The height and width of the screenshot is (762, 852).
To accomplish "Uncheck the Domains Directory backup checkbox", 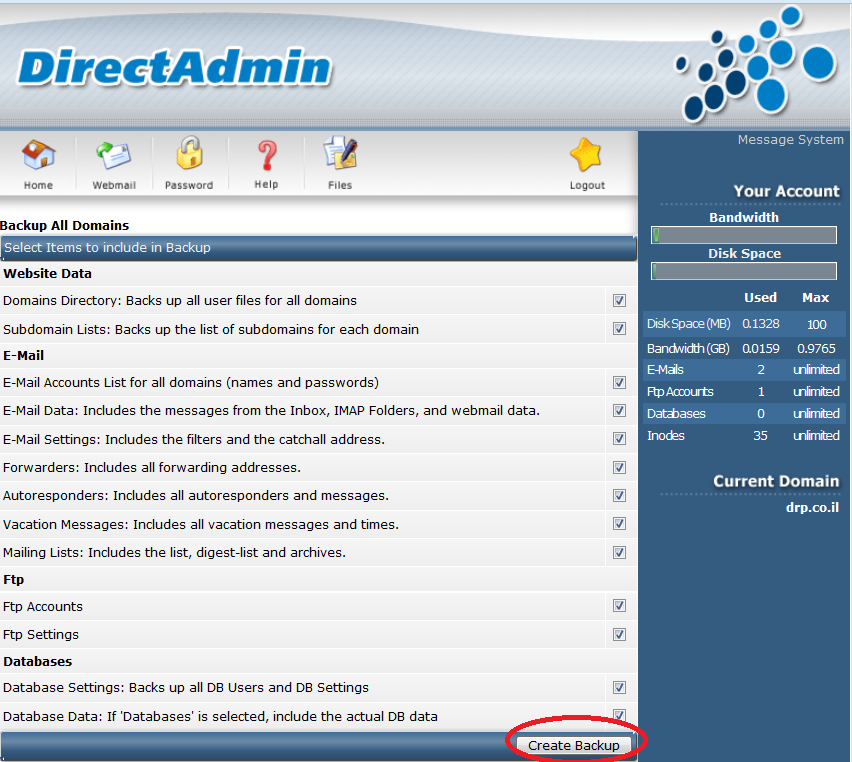I will (619, 301).
